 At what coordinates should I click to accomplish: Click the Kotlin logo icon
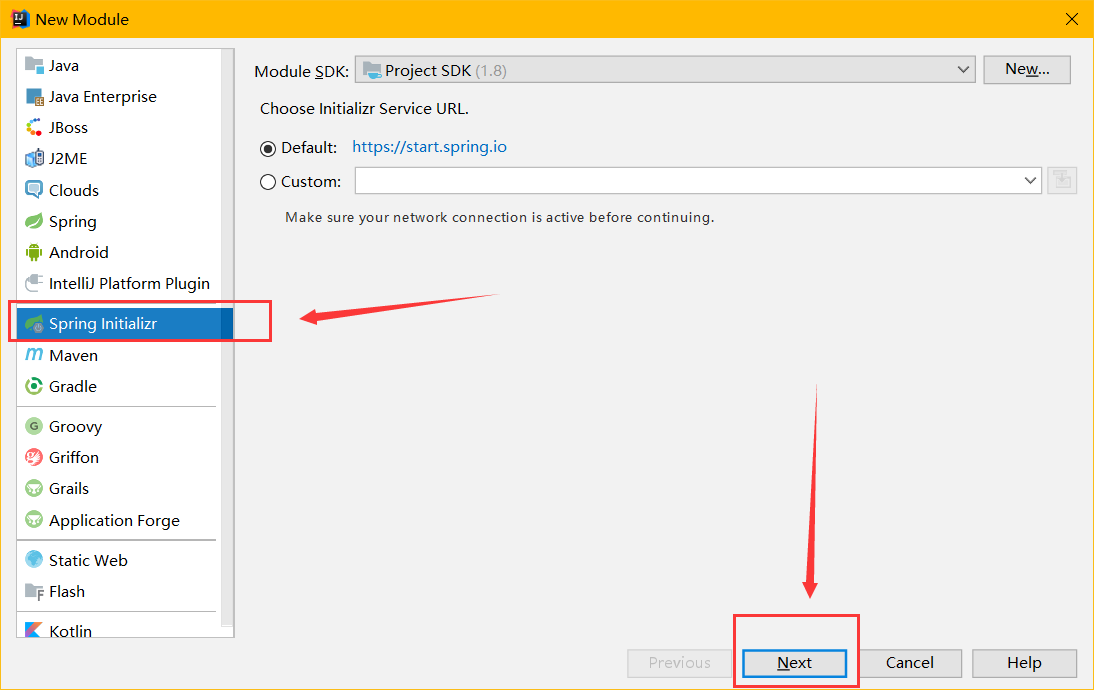(33, 629)
